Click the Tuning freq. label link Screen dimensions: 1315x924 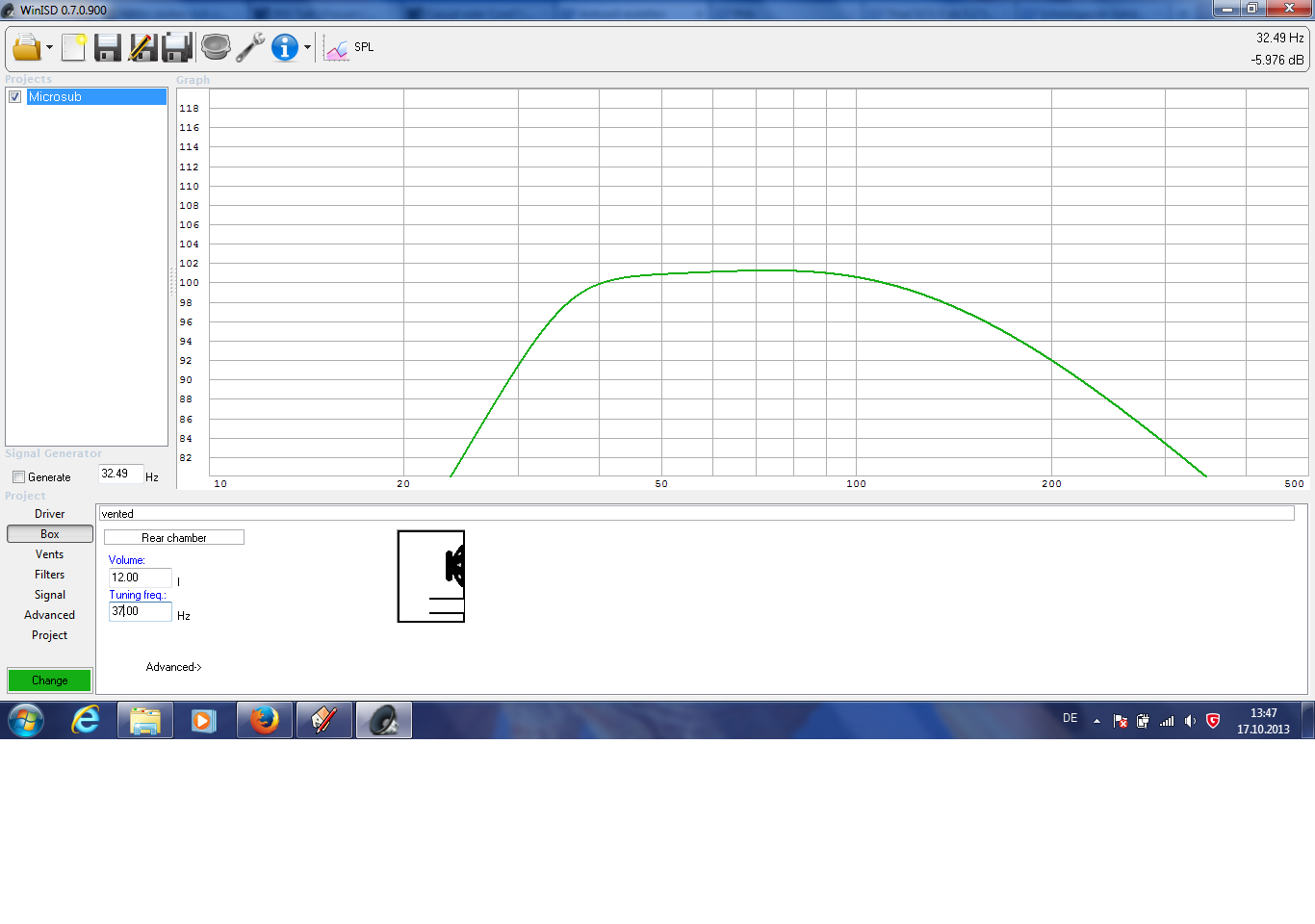click(138, 595)
